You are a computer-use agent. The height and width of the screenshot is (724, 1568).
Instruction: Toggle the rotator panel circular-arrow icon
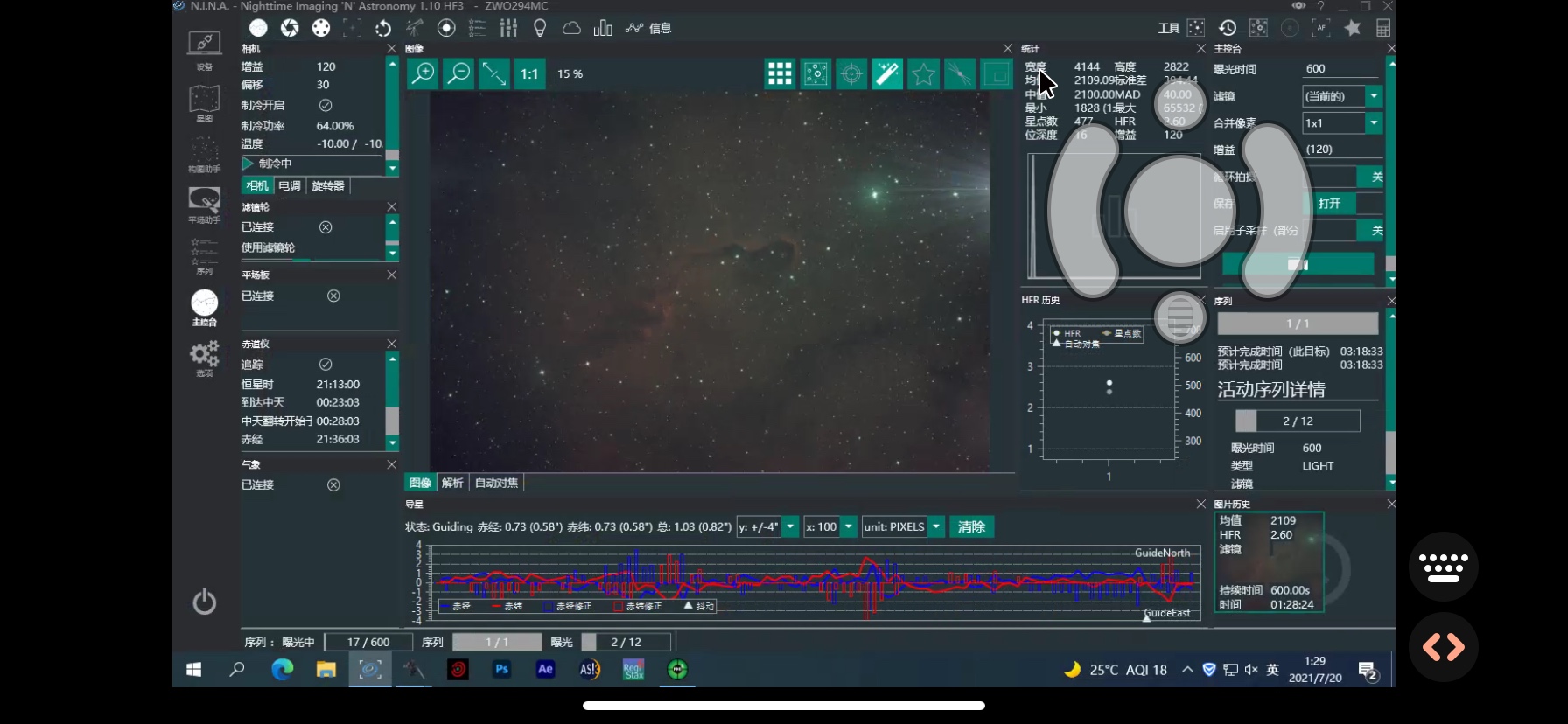383,28
